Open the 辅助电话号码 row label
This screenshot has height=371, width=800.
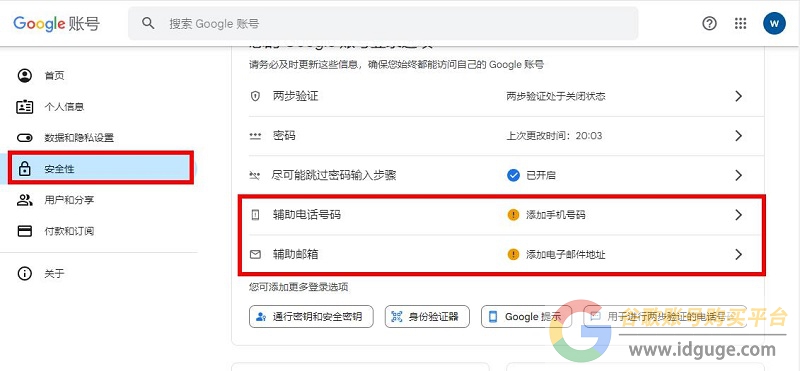coord(307,215)
